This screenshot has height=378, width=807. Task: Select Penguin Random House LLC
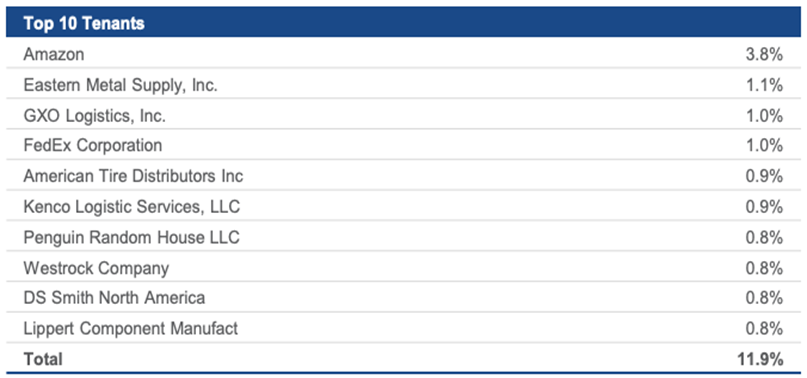[131, 237]
